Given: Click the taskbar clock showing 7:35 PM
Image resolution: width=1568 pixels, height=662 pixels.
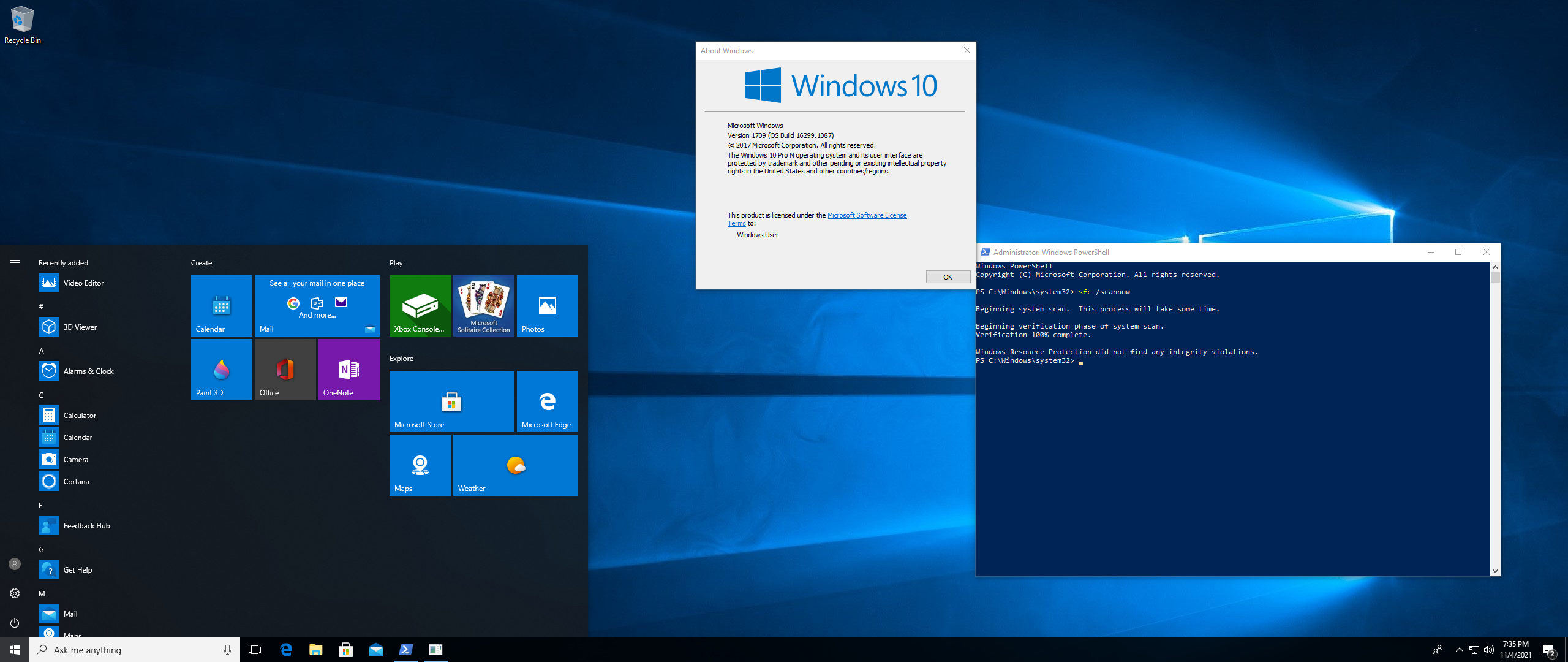Looking at the screenshot, I should point(1516,650).
